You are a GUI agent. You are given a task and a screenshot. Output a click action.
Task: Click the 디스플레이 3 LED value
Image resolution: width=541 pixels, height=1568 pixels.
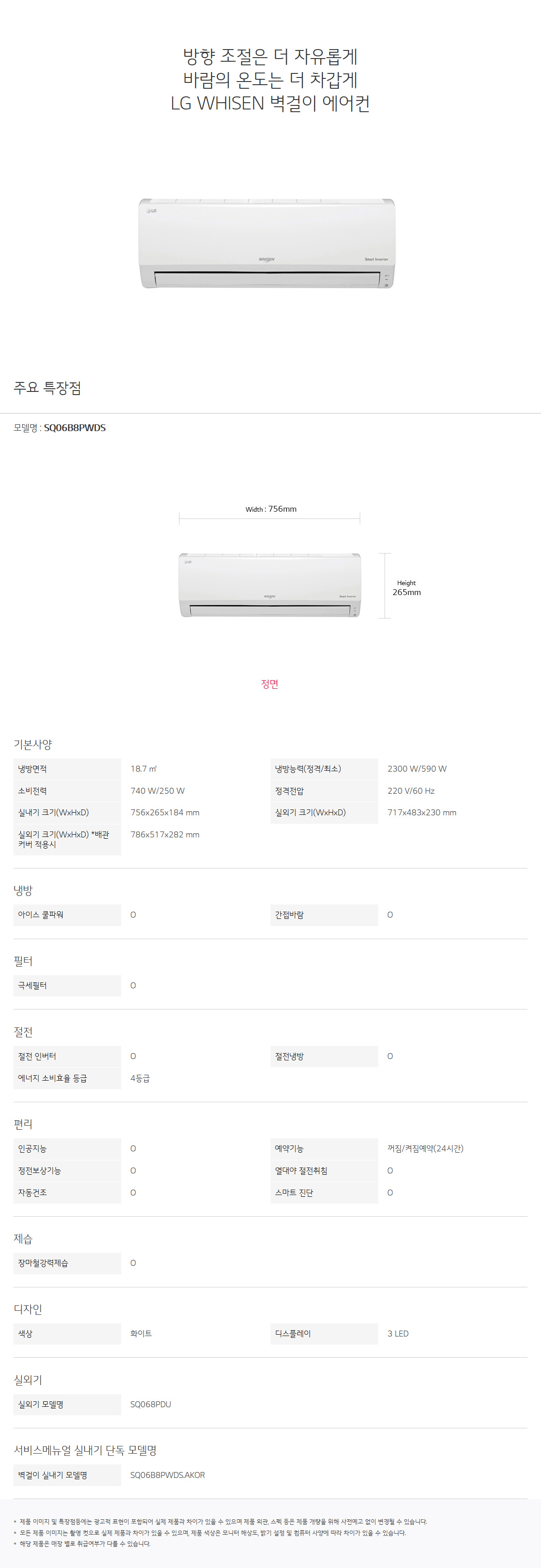pos(398,1334)
